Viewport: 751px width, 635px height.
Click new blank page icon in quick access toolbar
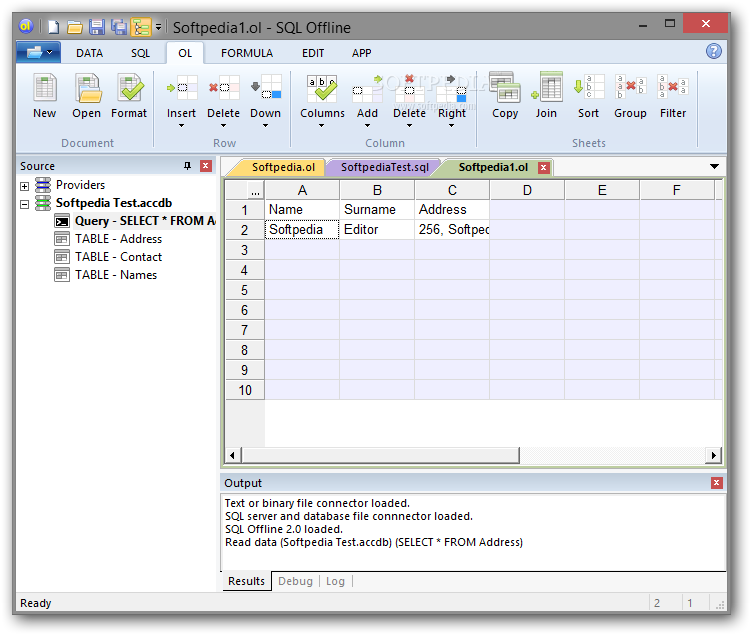pyautogui.click(x=54, y=27)
